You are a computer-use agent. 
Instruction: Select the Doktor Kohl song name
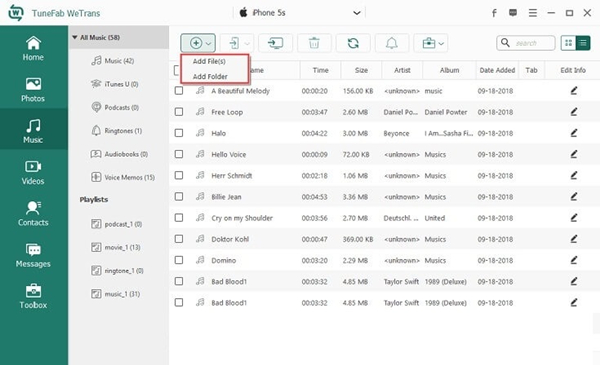click(x=230, y=239)
